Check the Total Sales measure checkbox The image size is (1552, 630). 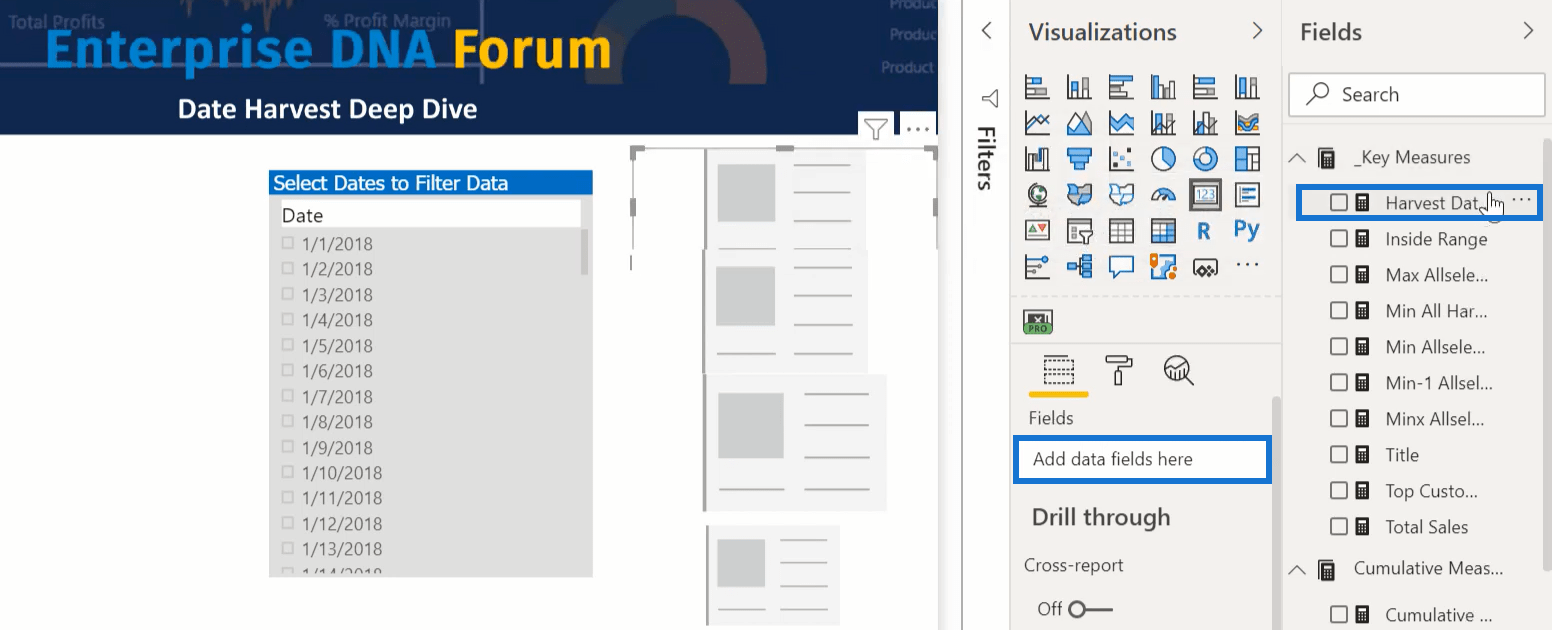[1339, 527]
